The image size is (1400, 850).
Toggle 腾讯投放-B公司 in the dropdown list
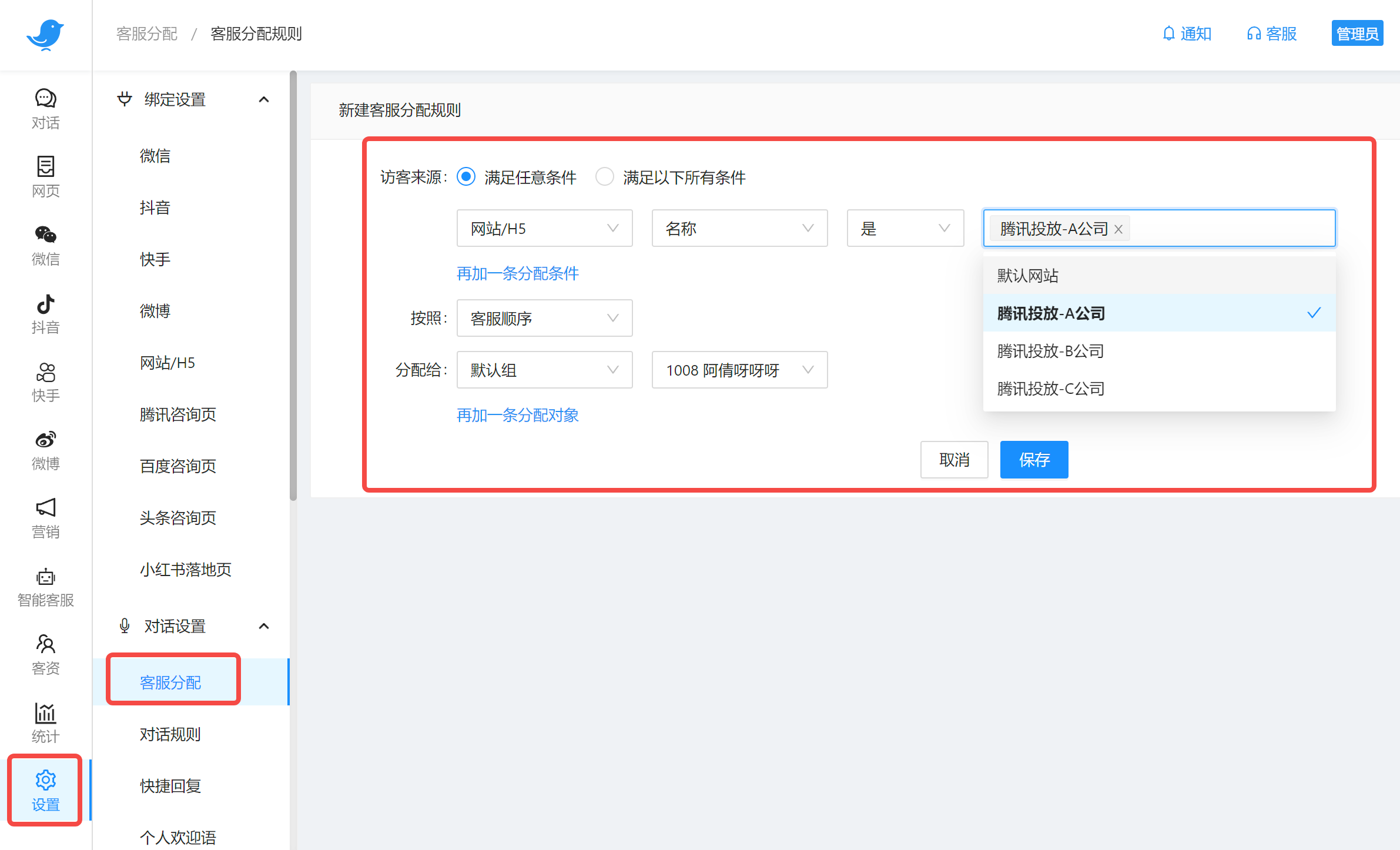pyautogui.click(x=1050, y=351)
